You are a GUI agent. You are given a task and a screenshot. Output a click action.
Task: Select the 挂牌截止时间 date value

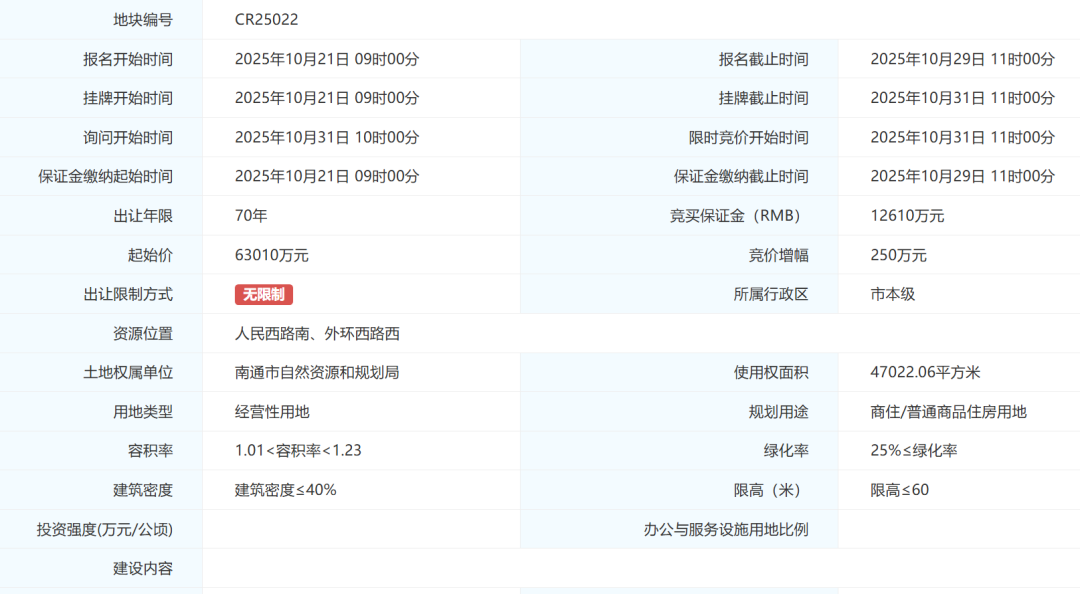point(963,98)
